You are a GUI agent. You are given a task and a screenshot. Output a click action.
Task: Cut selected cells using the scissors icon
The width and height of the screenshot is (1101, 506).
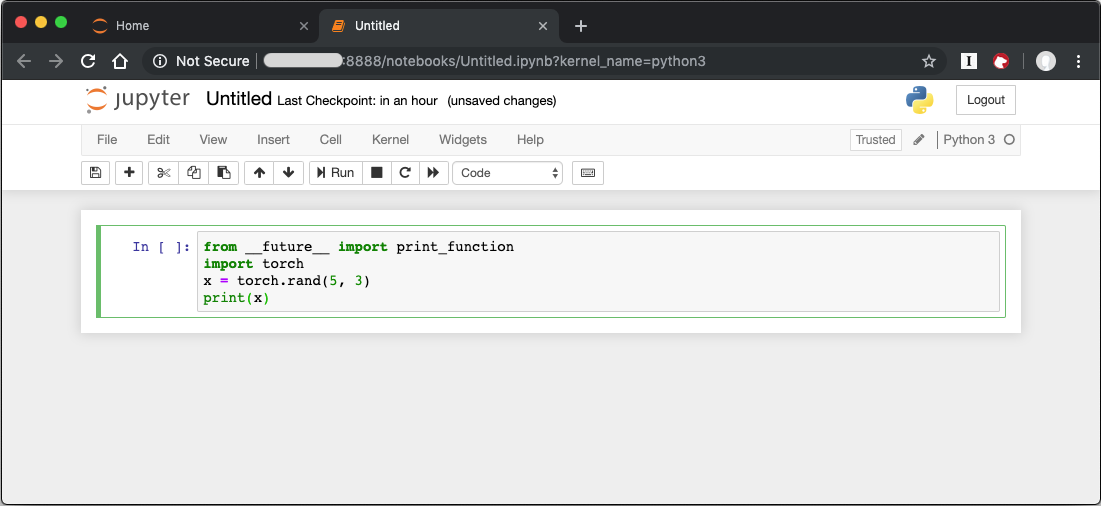point(164,173)
